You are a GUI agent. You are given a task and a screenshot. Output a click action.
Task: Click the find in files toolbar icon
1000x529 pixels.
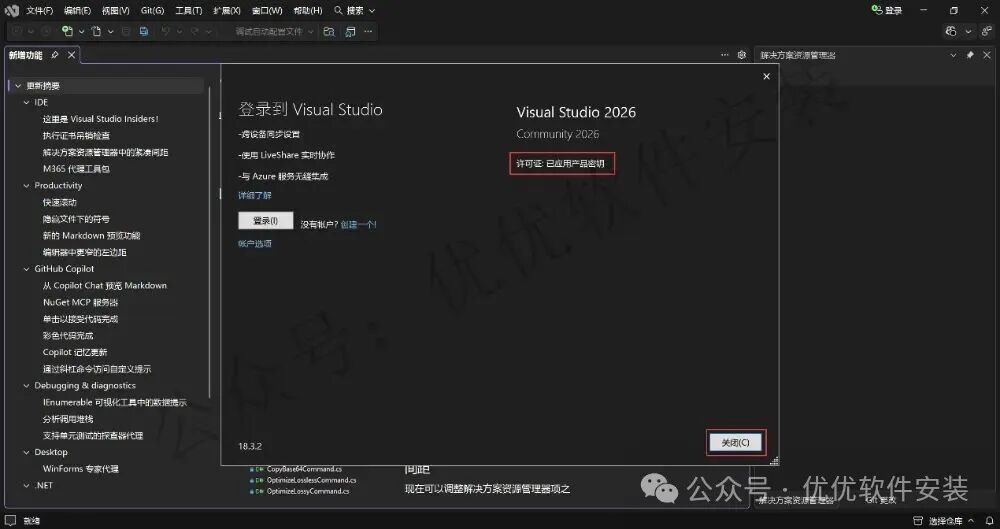point(329,31)
